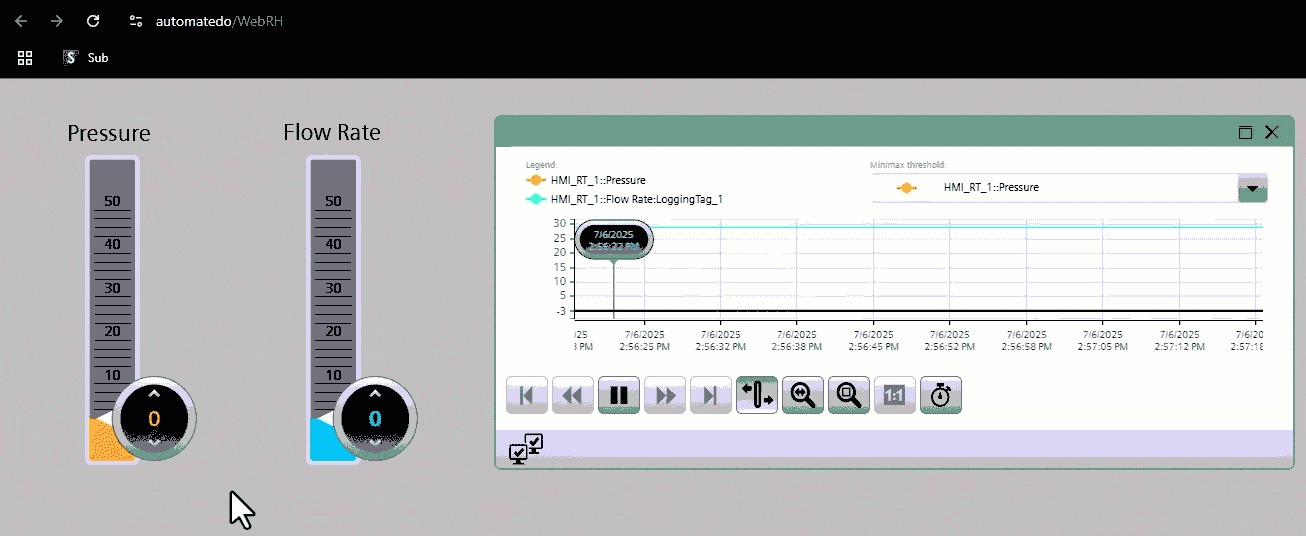Rewind the trend view backward
Screen dimensions: 1306x536
tap(573, 395)
